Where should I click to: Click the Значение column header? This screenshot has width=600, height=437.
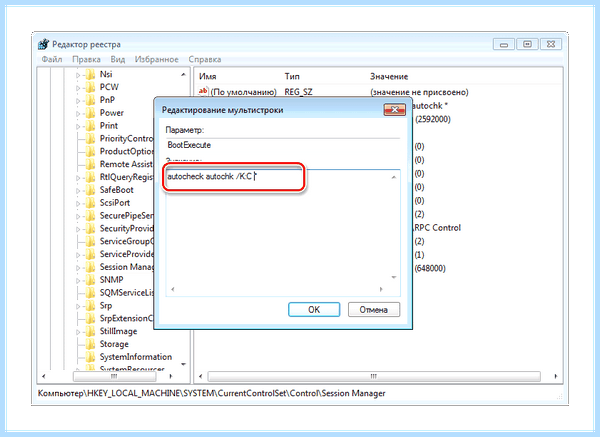tap(389, 77)
